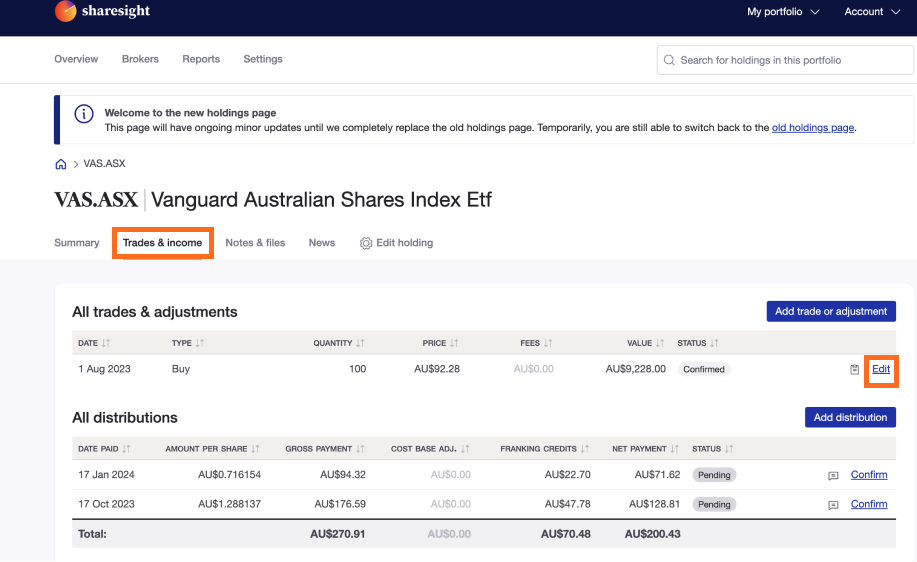Click the VAS.ASX breadcrumb text
This screenshot has height=562, width=917.
click(x=104, y=164)
